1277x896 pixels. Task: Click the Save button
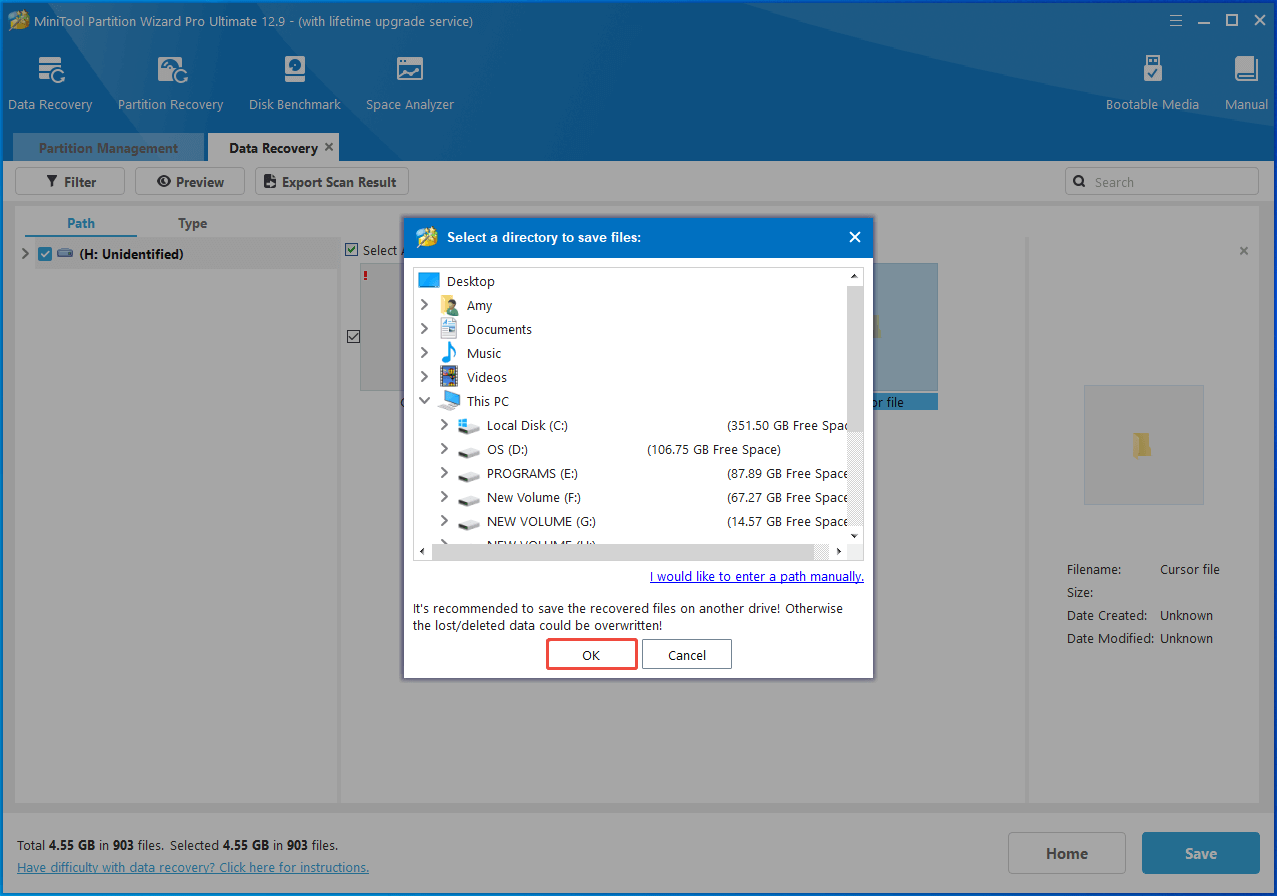point(1201,853)
